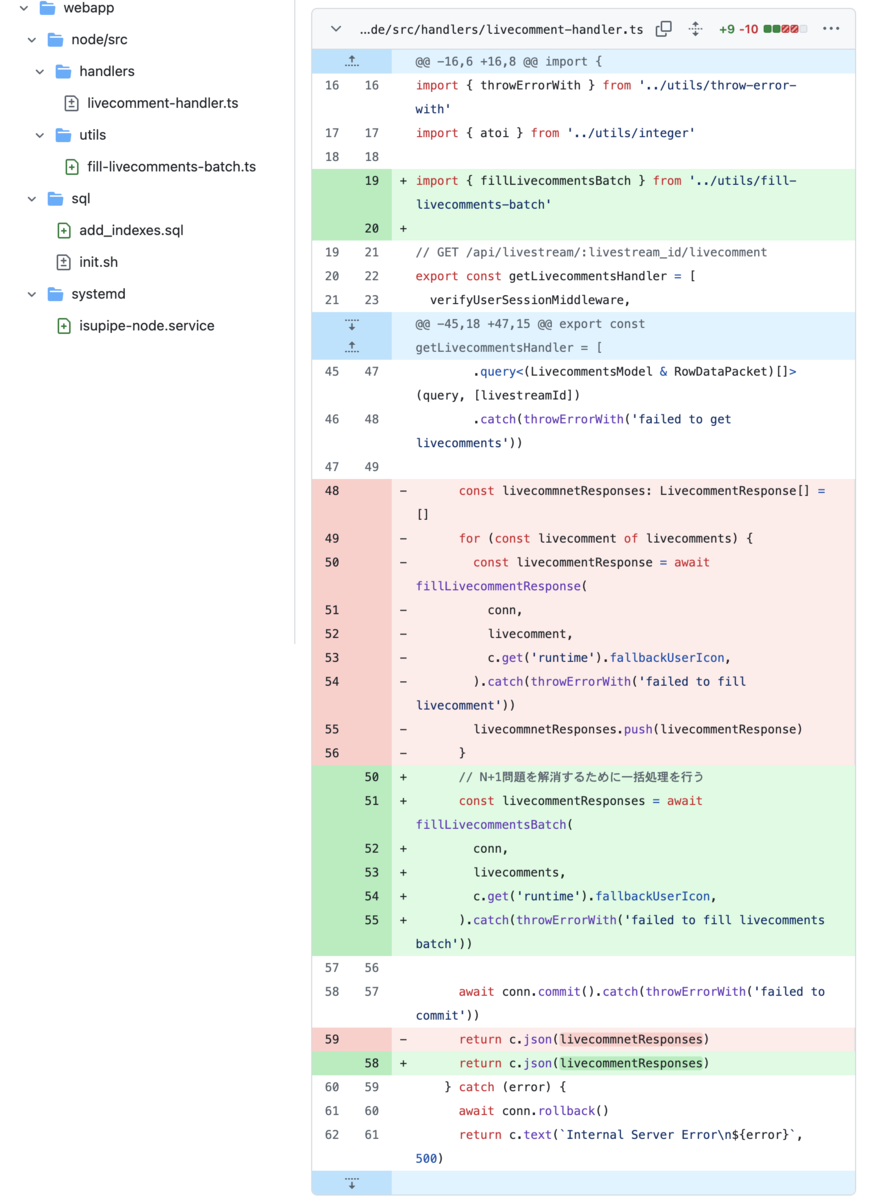Click the -10 deletions count
The height and width of the screenshot is (1200, 872).
748,29
